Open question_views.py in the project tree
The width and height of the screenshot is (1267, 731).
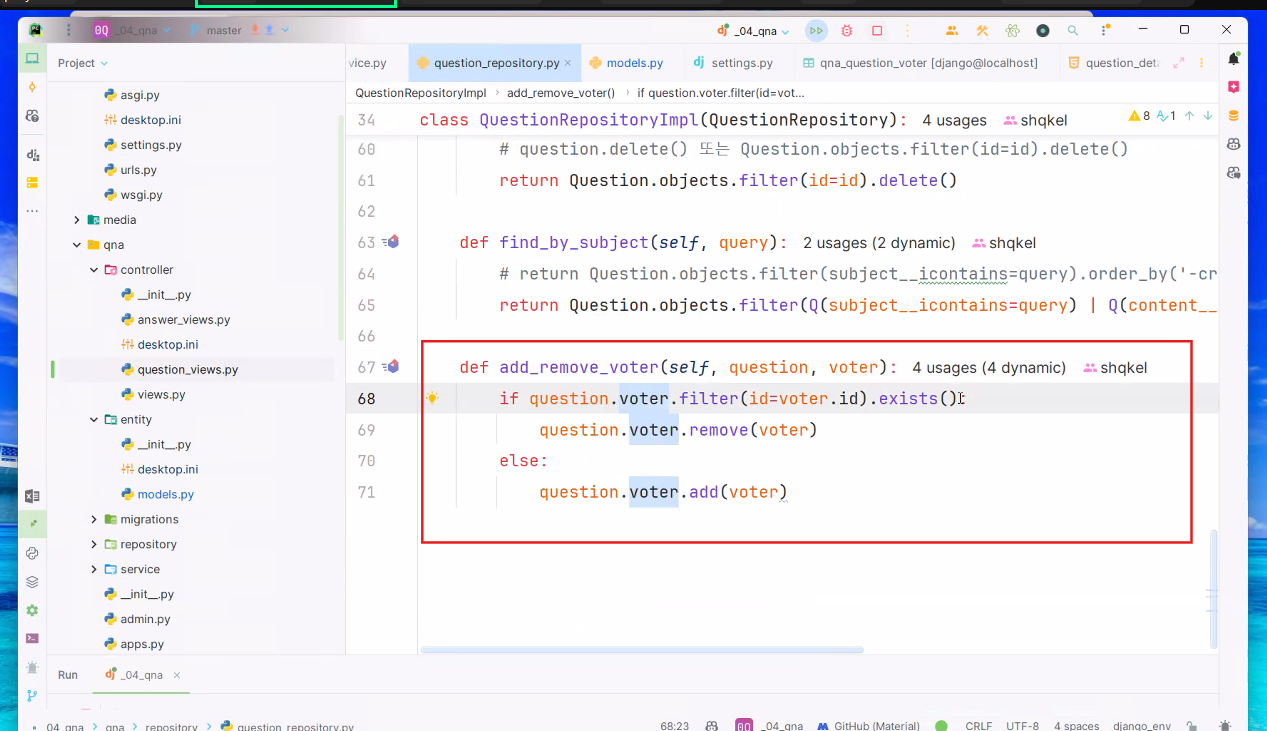[x=187, y=370]
